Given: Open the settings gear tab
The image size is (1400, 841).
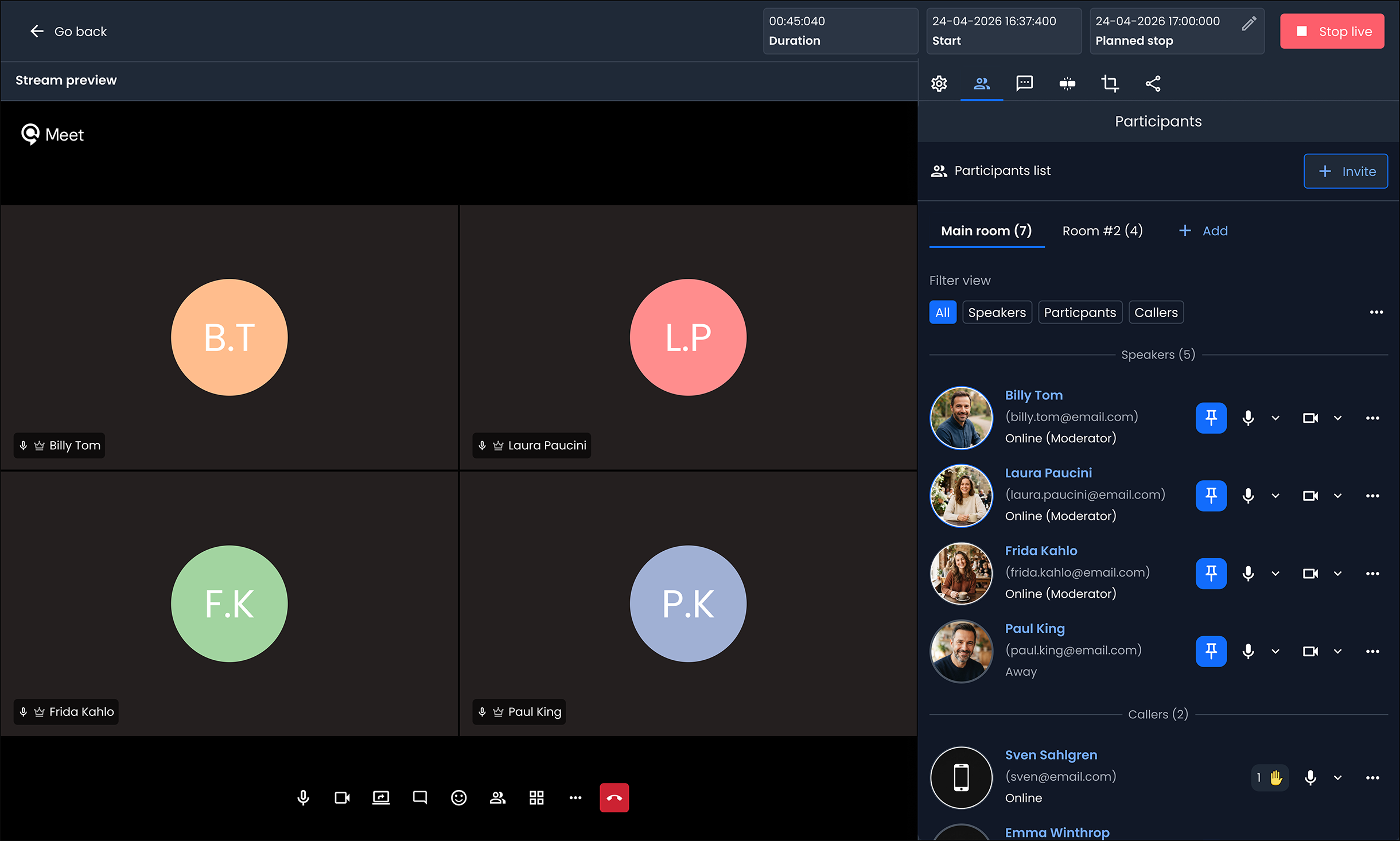Looking at the screenshot, I should click(x=939, y=84).
